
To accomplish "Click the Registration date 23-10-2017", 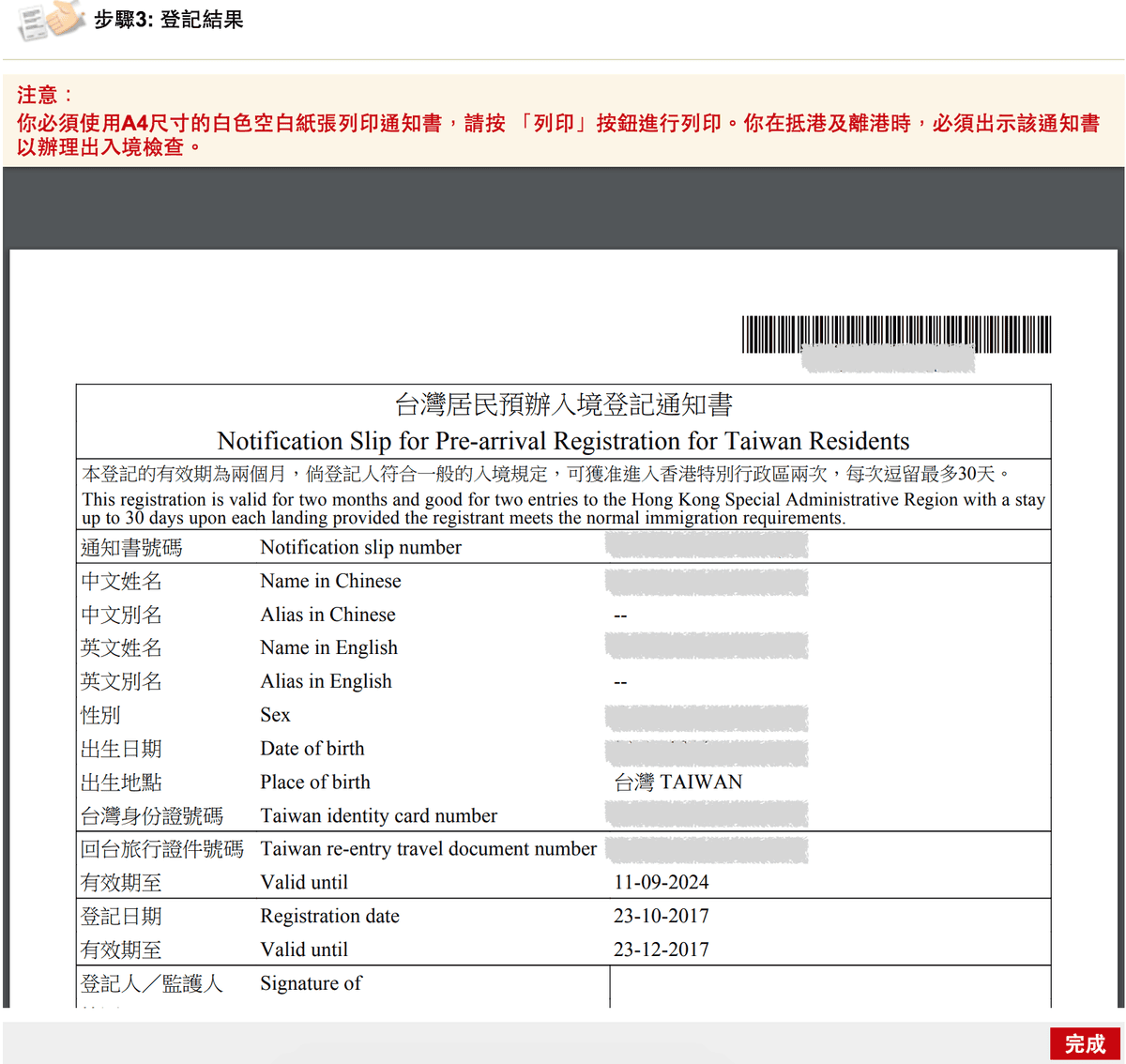I will 660,916.
